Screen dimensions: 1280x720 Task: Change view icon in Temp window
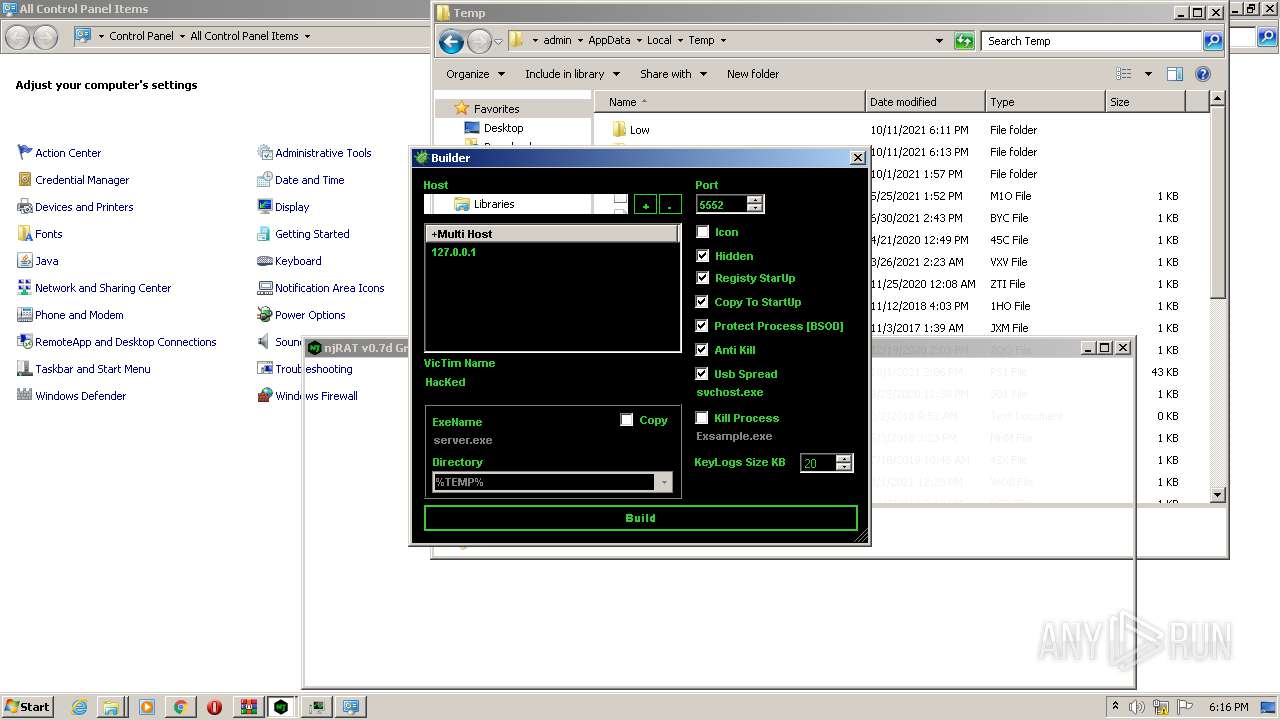1124,74
